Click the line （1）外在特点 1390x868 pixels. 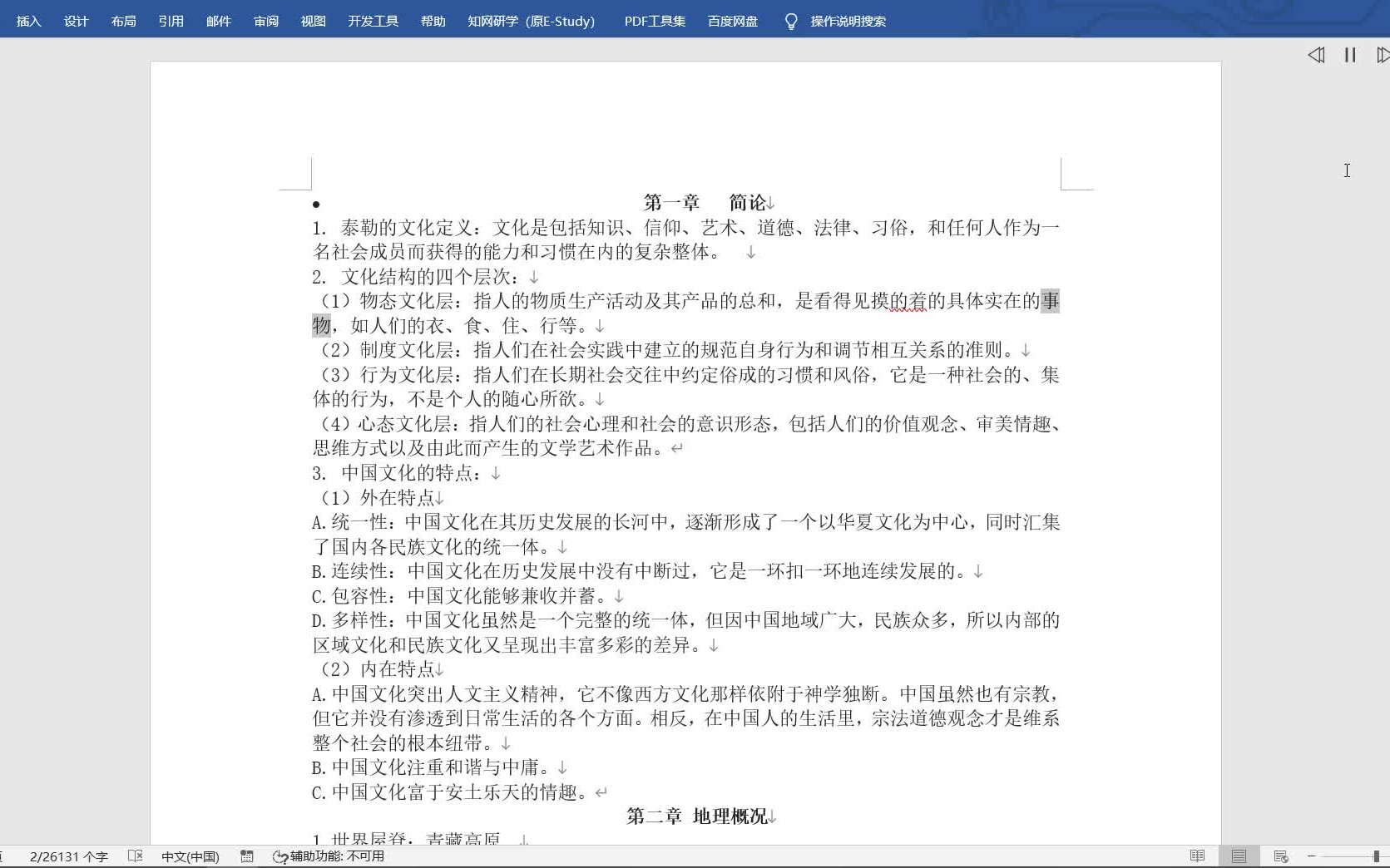373,498
